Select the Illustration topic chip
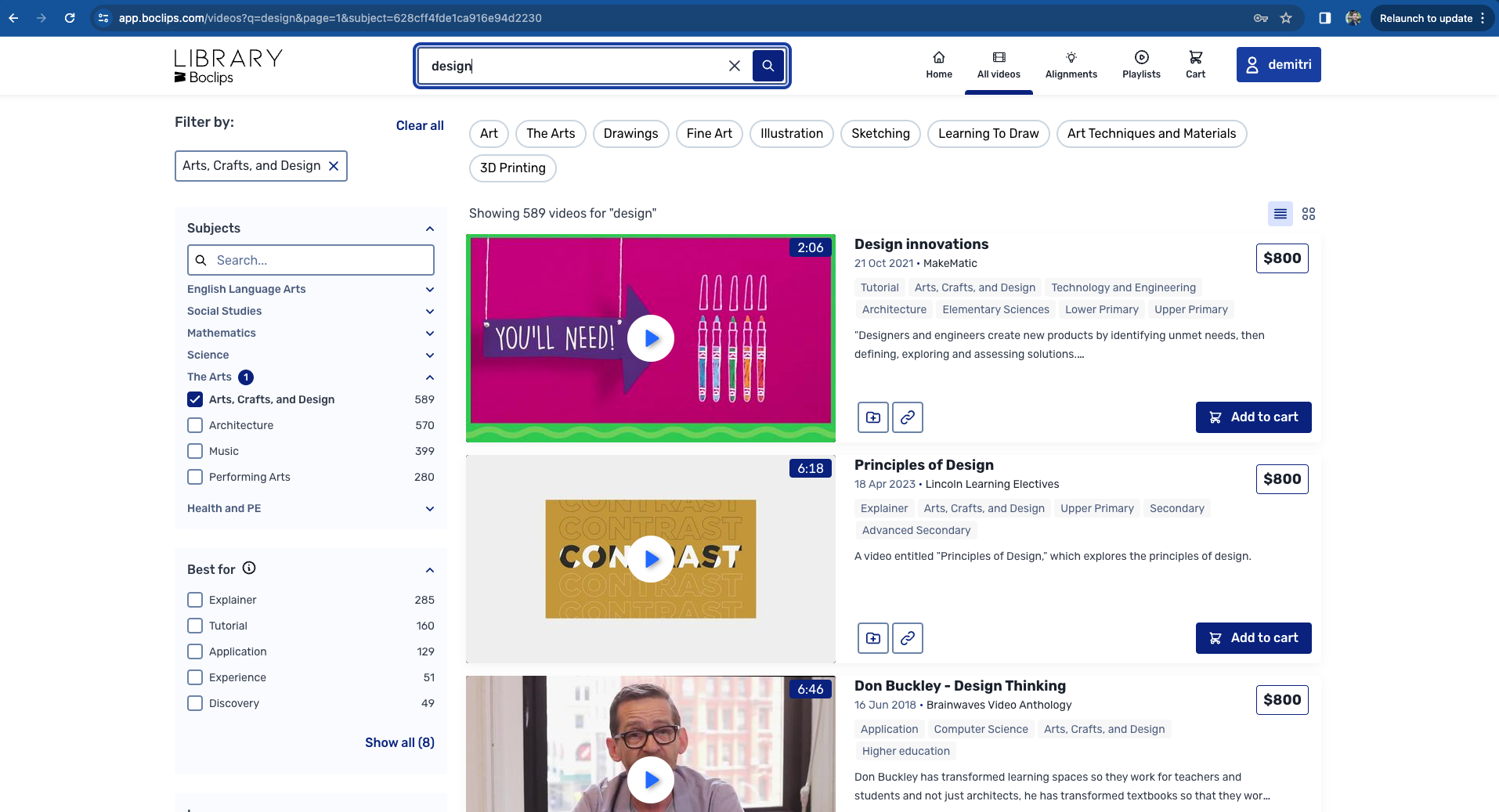This screenshot has width=1499, height=812. 791,134
